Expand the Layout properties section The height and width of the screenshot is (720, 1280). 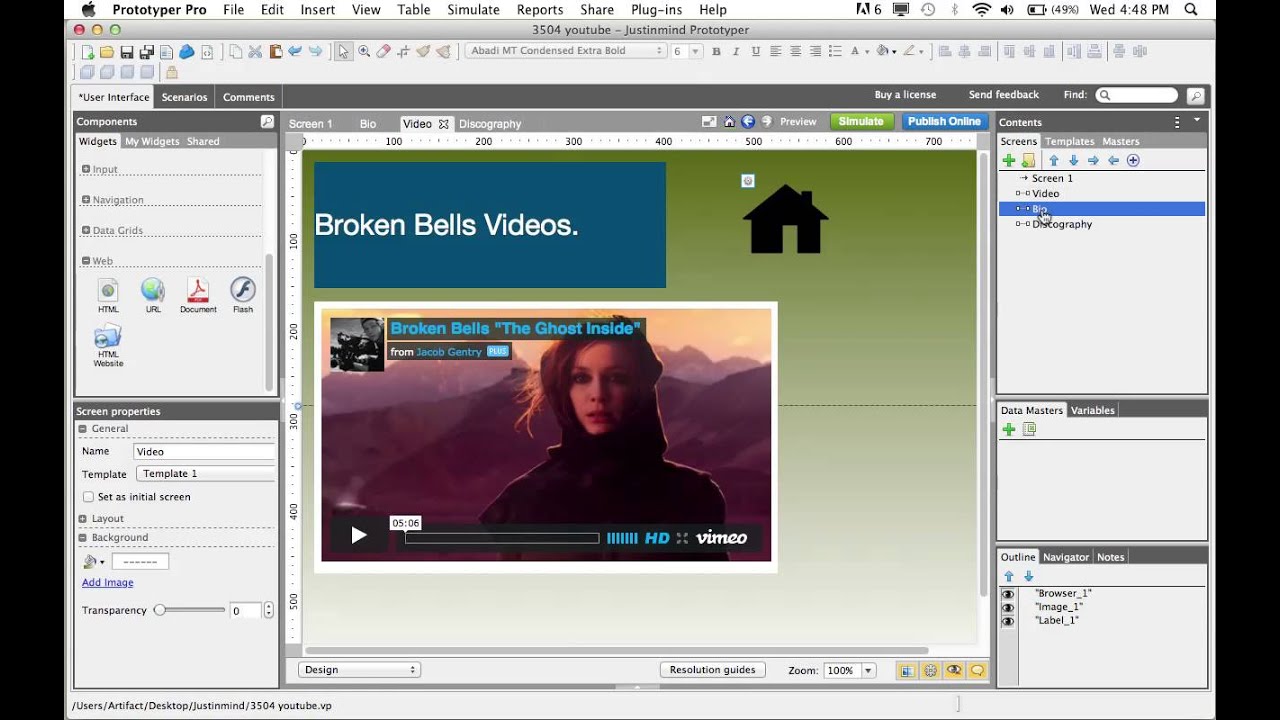click(x=83, y=519)
